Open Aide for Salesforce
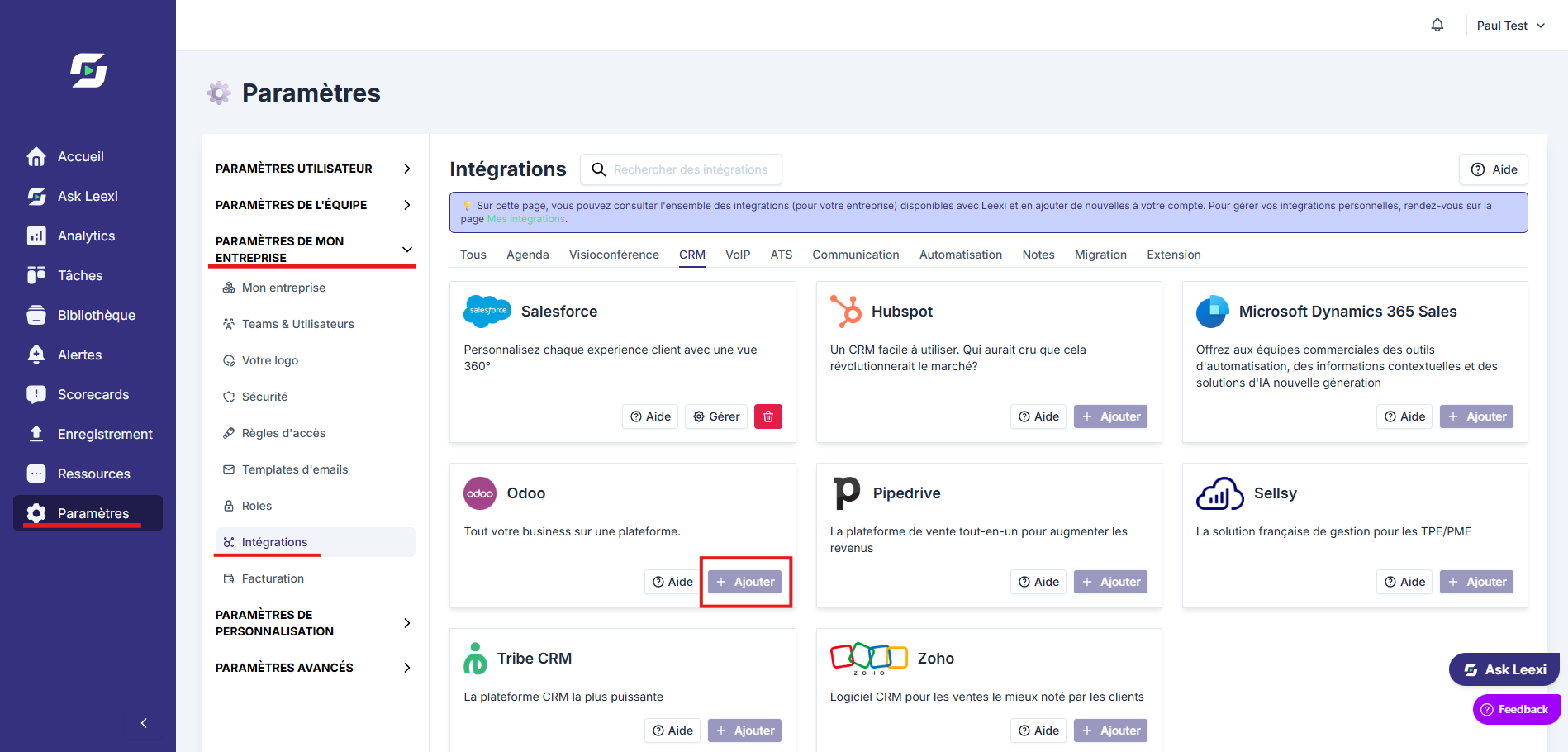The width and height of the screenshot is (1568, 752). pos(650,416)
